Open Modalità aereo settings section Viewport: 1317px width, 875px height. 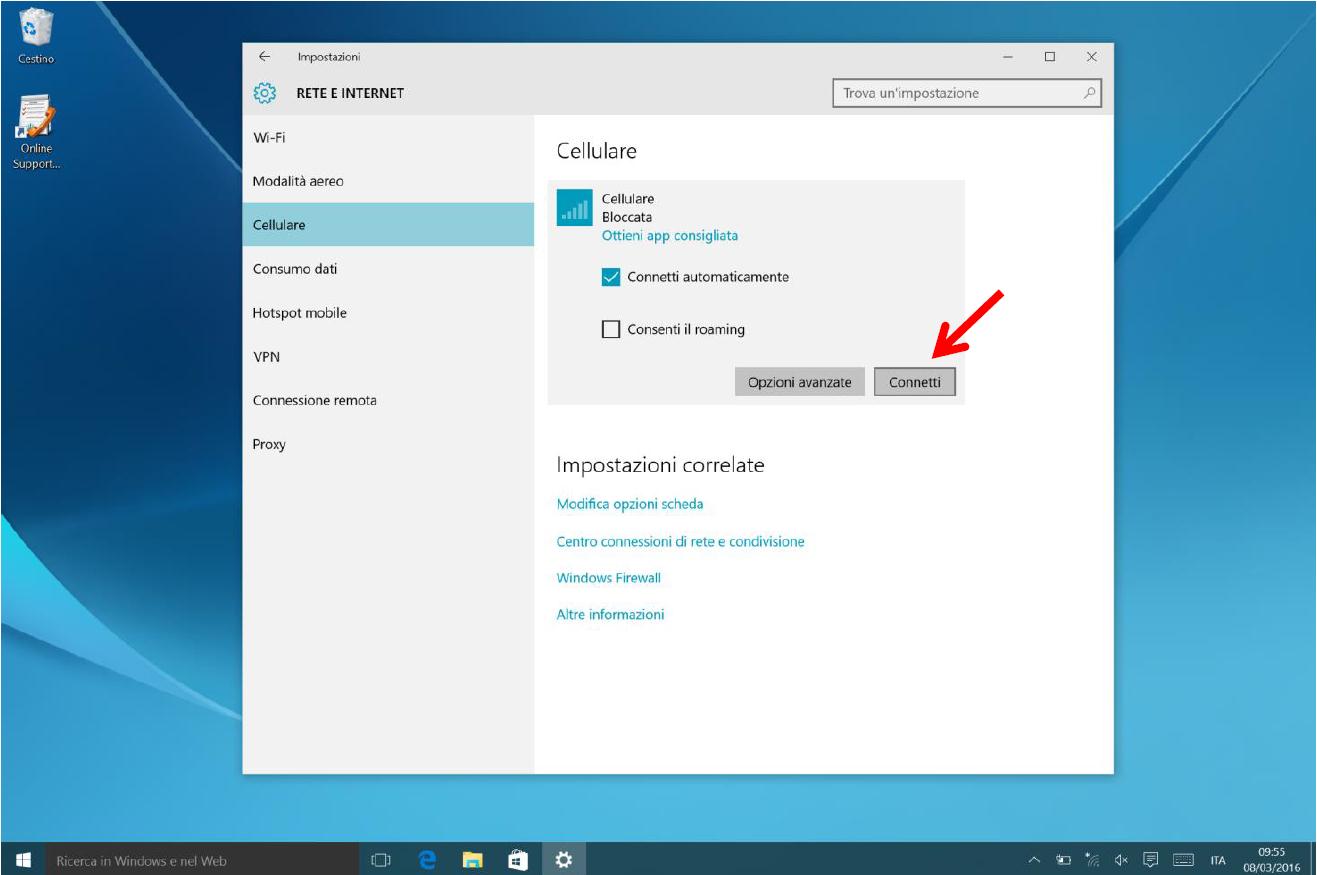point(388,181)
